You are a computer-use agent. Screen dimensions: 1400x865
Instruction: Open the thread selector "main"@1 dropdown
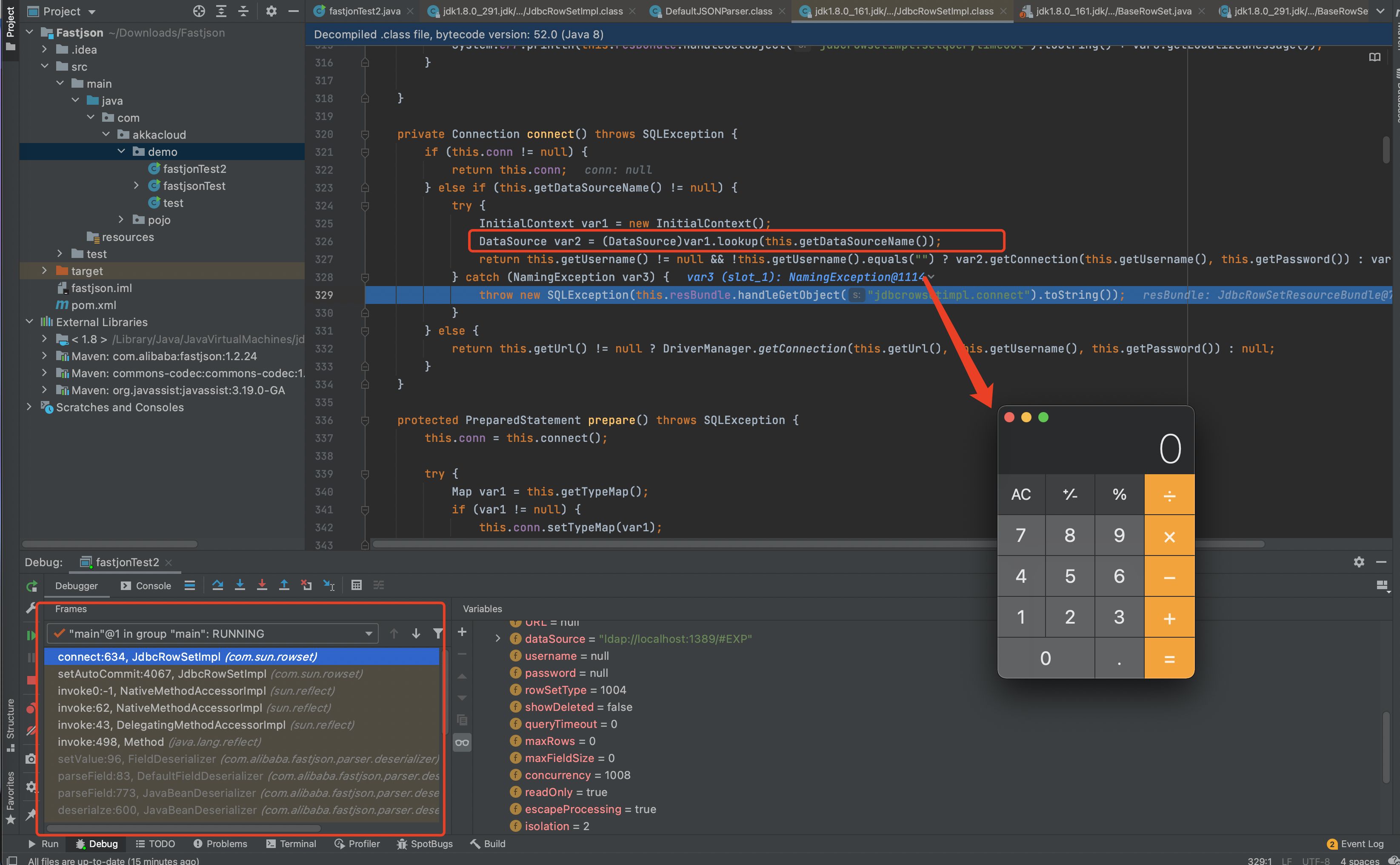click(212, 633)
